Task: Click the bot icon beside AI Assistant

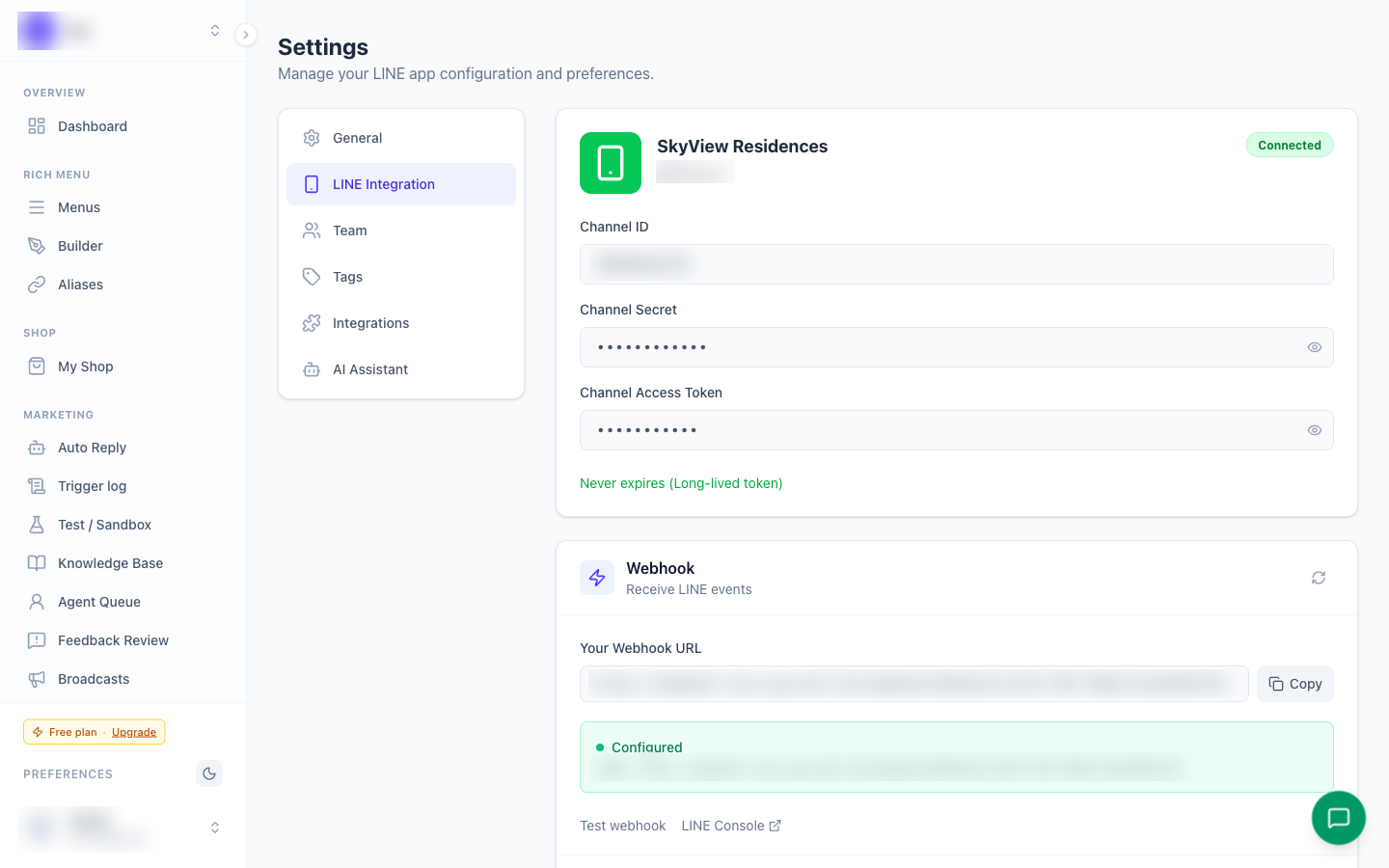Action: [312, 369]
